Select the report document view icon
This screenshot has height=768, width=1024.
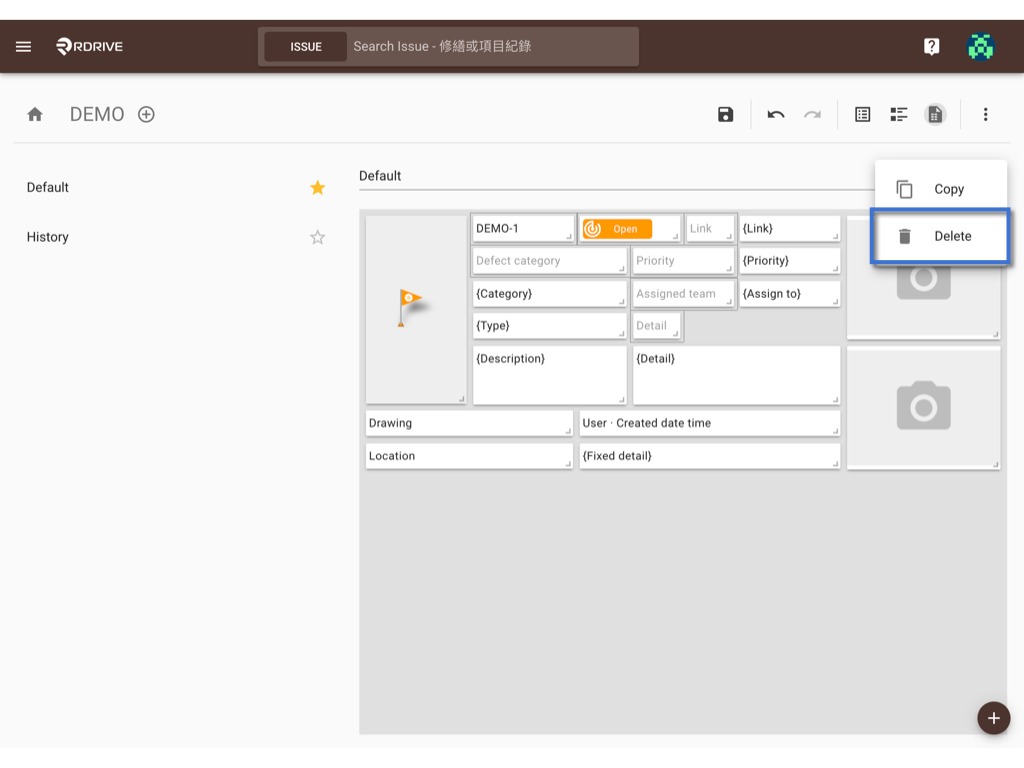tap(935, 114)
